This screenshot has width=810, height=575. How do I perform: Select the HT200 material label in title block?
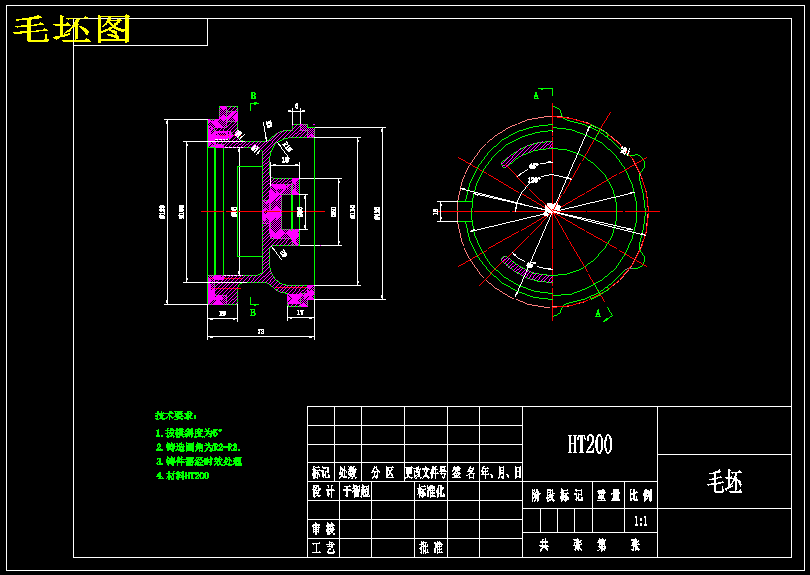coord(590,444)
